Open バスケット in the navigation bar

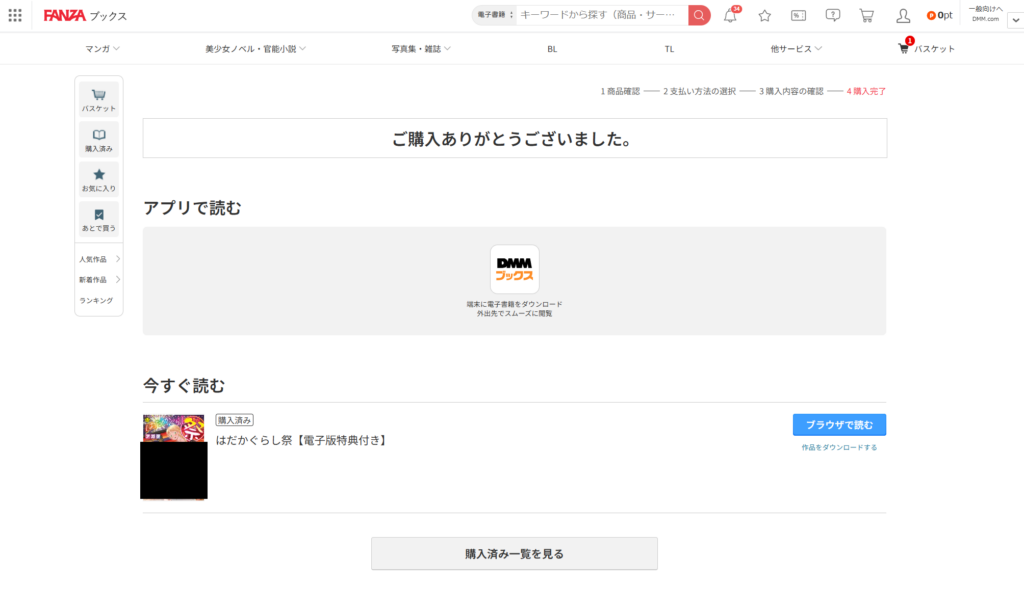[927, 48]
